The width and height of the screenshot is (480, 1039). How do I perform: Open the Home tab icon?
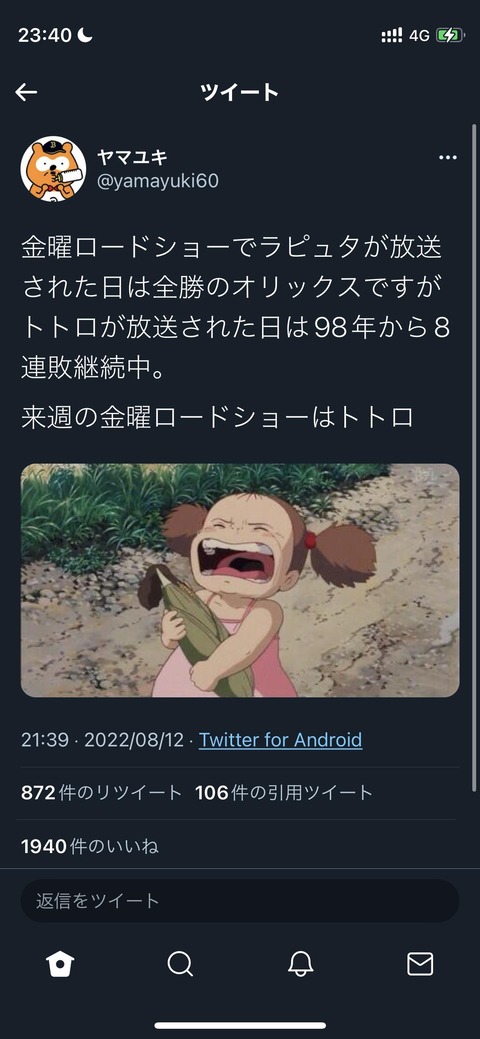pos(60,965)
